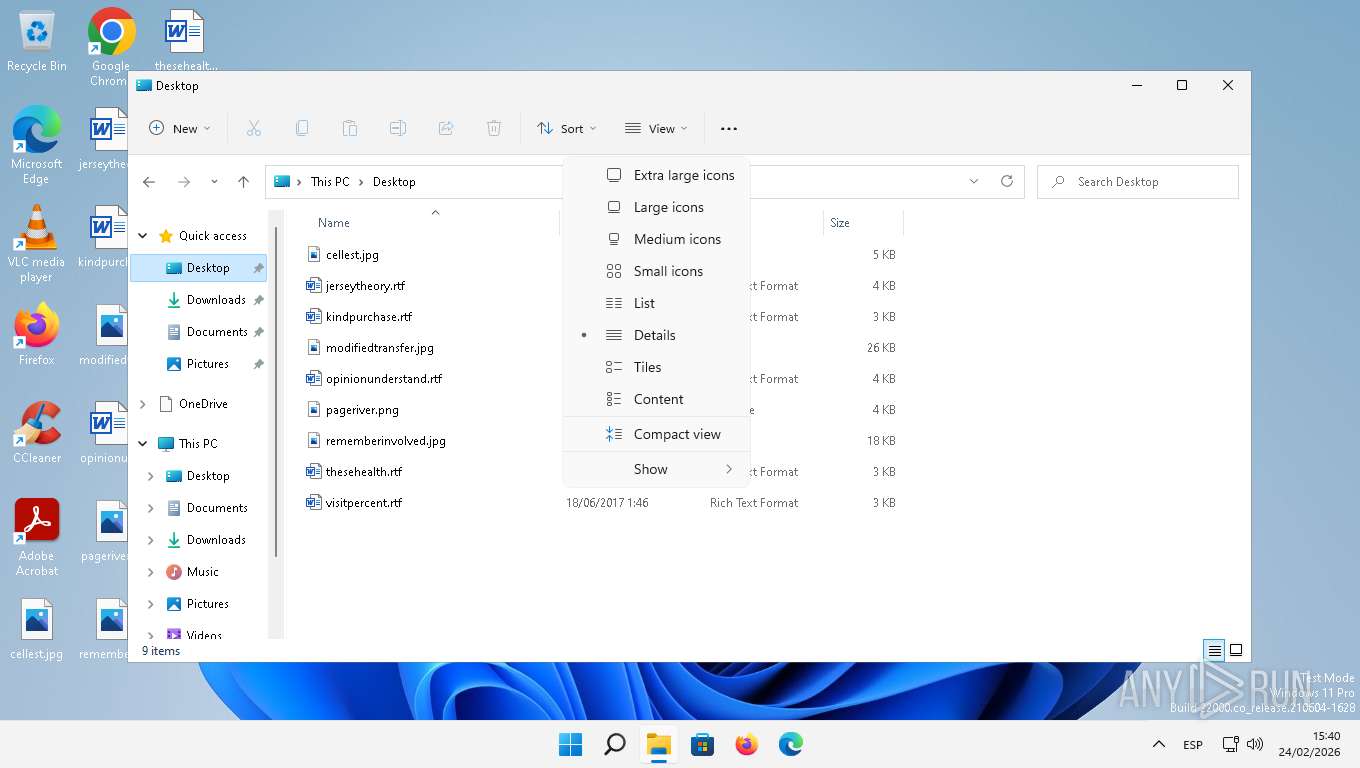Viewport: 1360px width, 768px height.
Task: Collapse the Quick access tree node
Action: point(143,236)
